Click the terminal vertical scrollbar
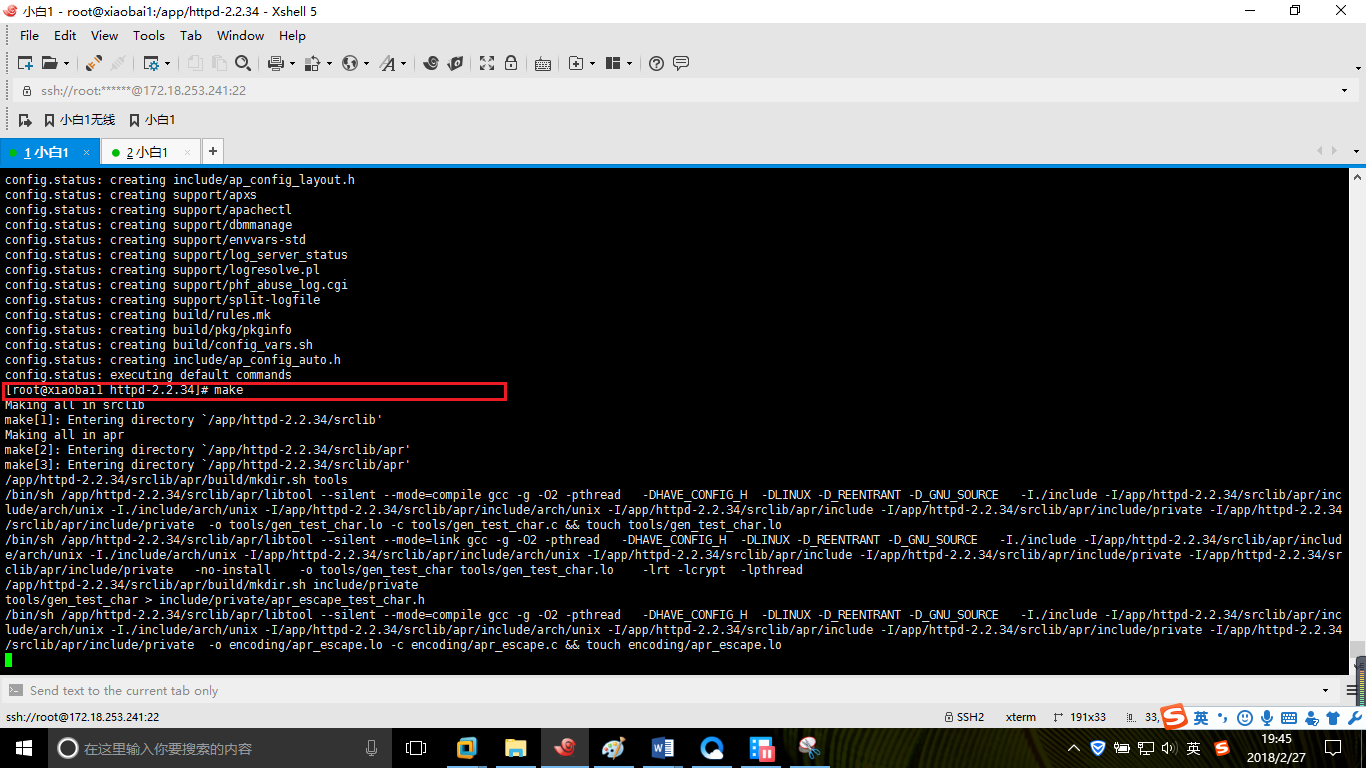Image resolution: width=1366 pixels, height=768 pixels. pos(1357,420)
